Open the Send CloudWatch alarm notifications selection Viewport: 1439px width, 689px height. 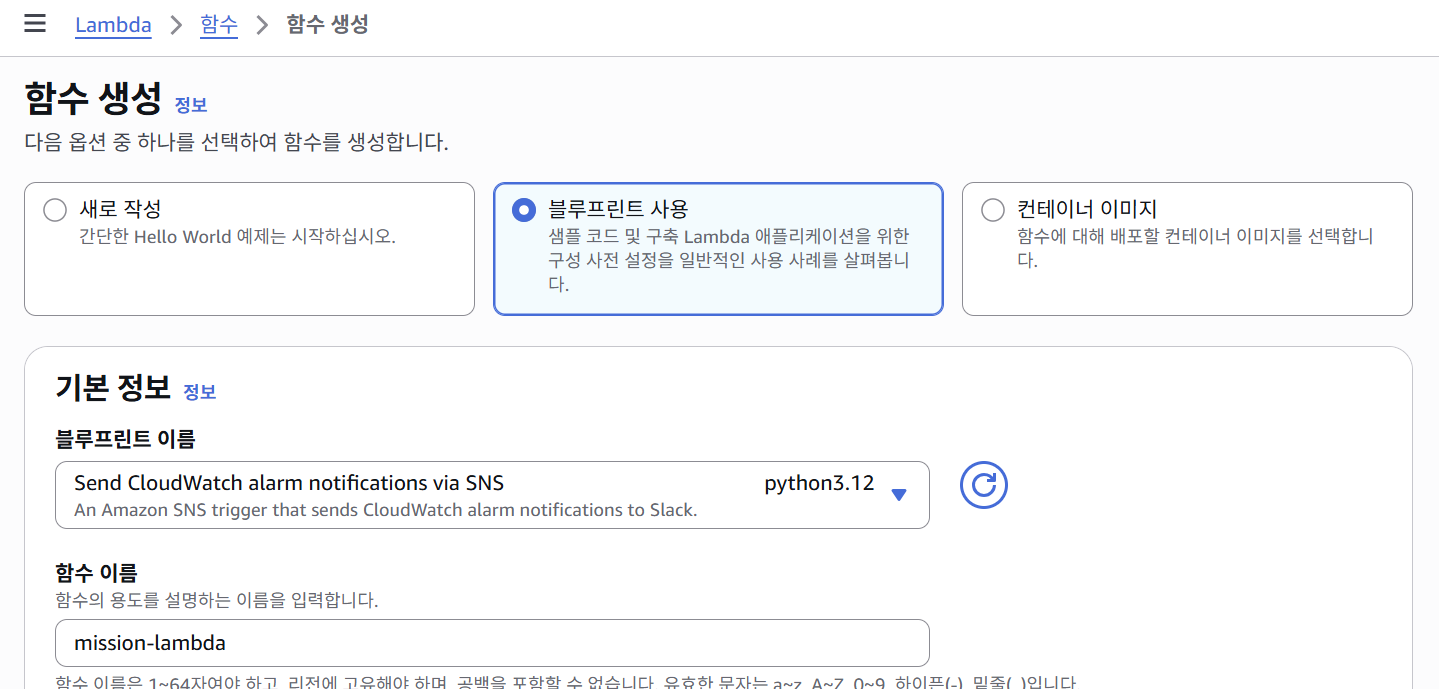click(x=289, y=484)
